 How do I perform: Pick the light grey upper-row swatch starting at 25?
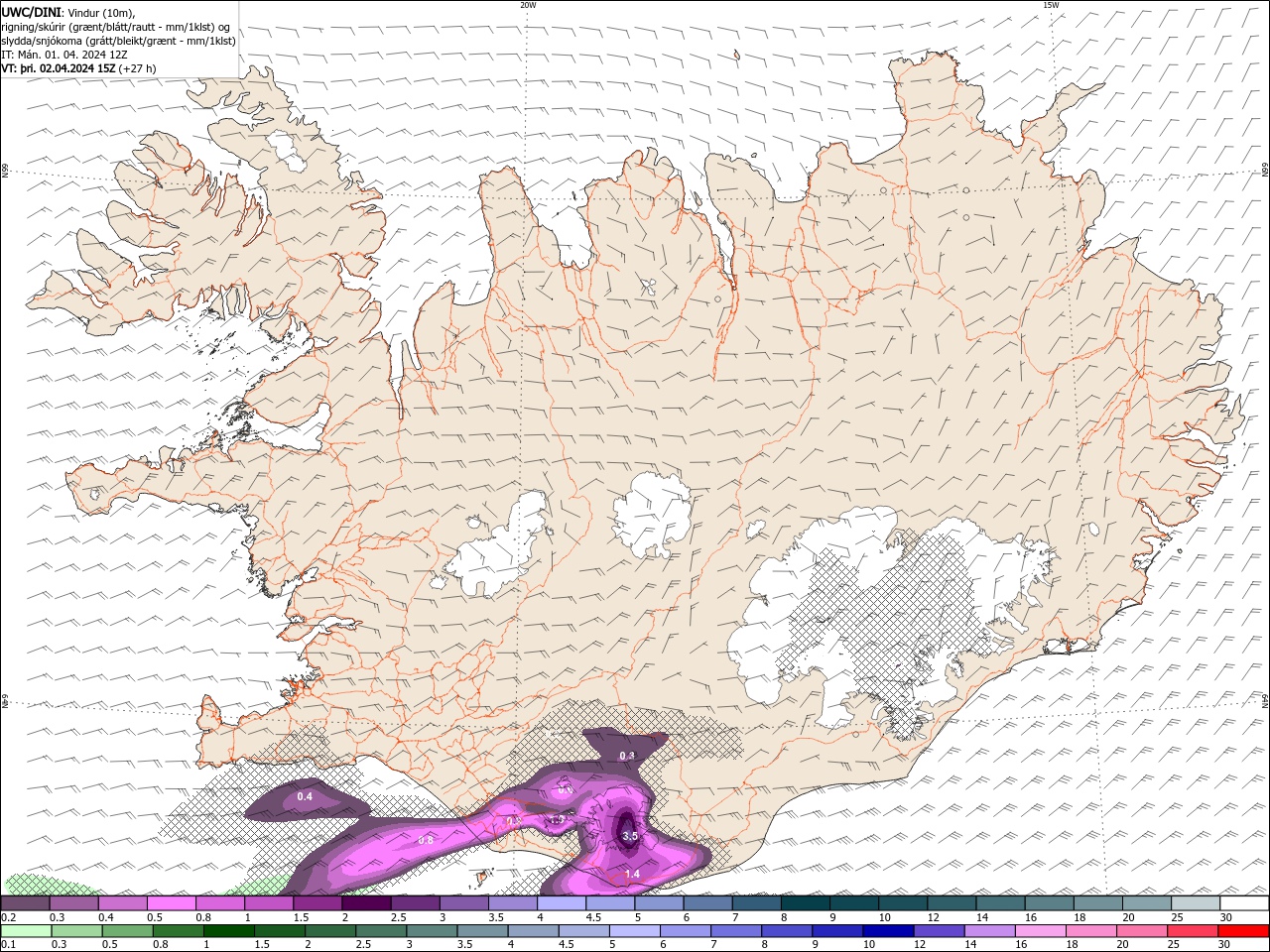coord(1195,903)
